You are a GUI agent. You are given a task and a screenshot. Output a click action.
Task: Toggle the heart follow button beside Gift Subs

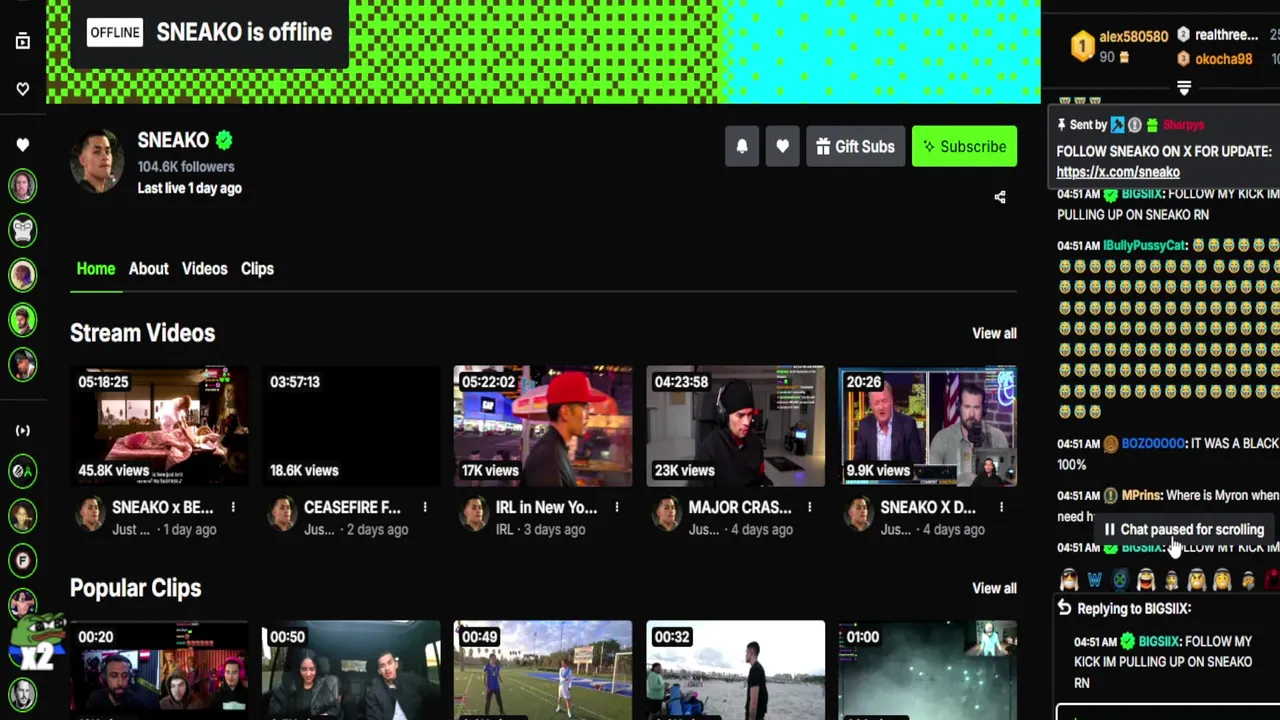tap(782, 146)
